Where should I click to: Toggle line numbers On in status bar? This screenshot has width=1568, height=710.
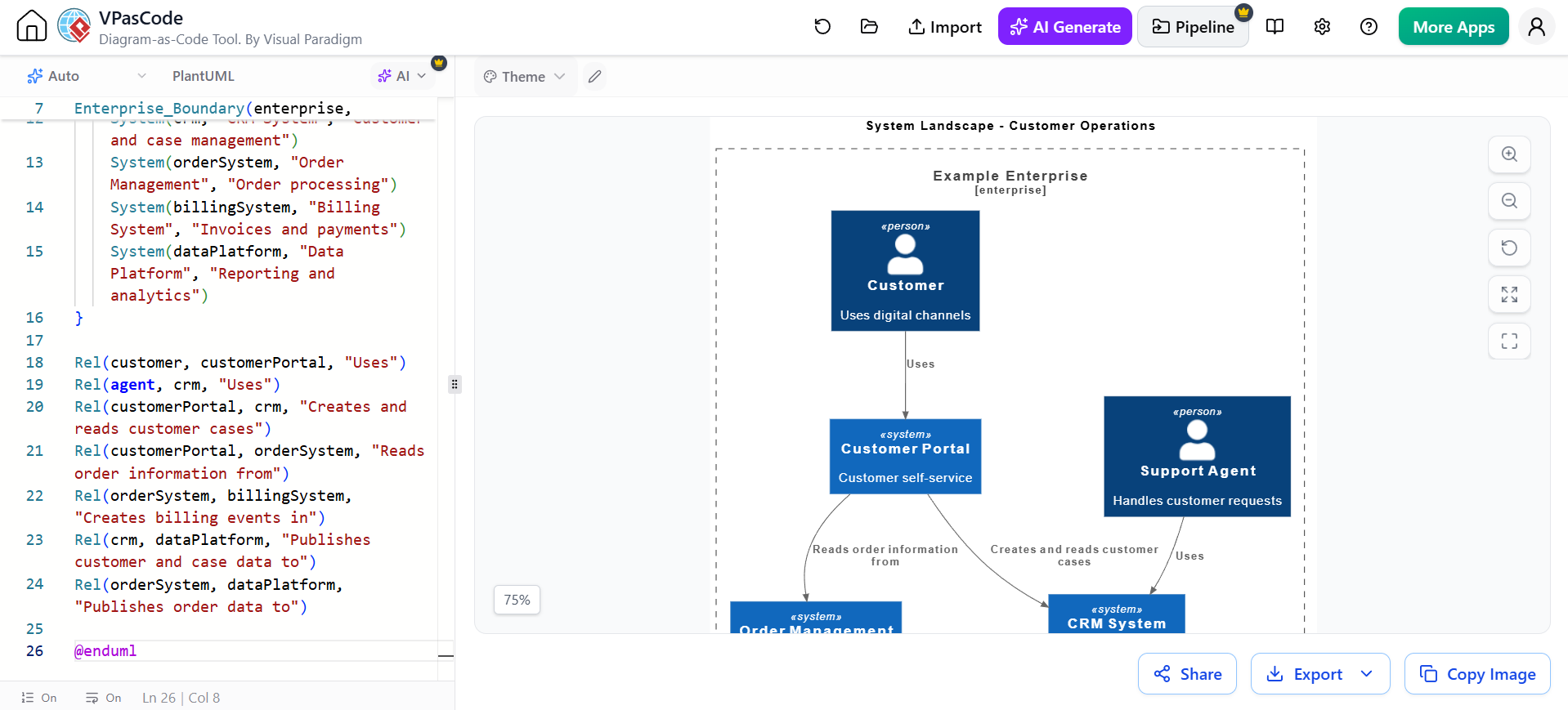coord(39,698)
